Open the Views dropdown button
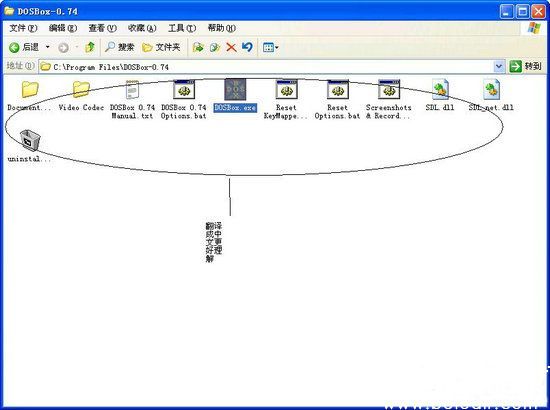The height and width of the screenshot is (410, 550). pos(270,47)
